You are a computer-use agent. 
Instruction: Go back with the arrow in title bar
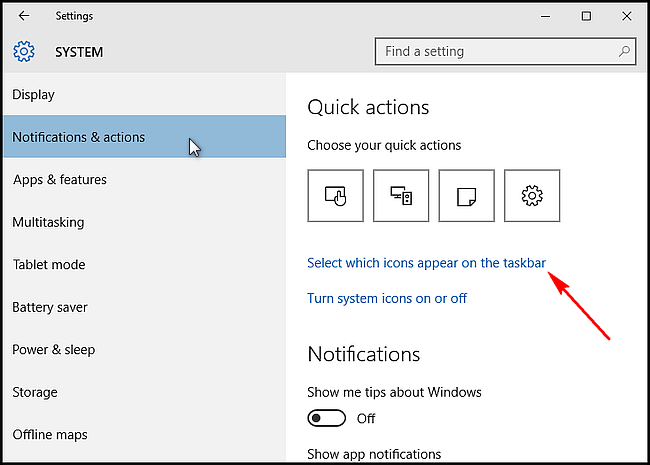tap(24, 16)
